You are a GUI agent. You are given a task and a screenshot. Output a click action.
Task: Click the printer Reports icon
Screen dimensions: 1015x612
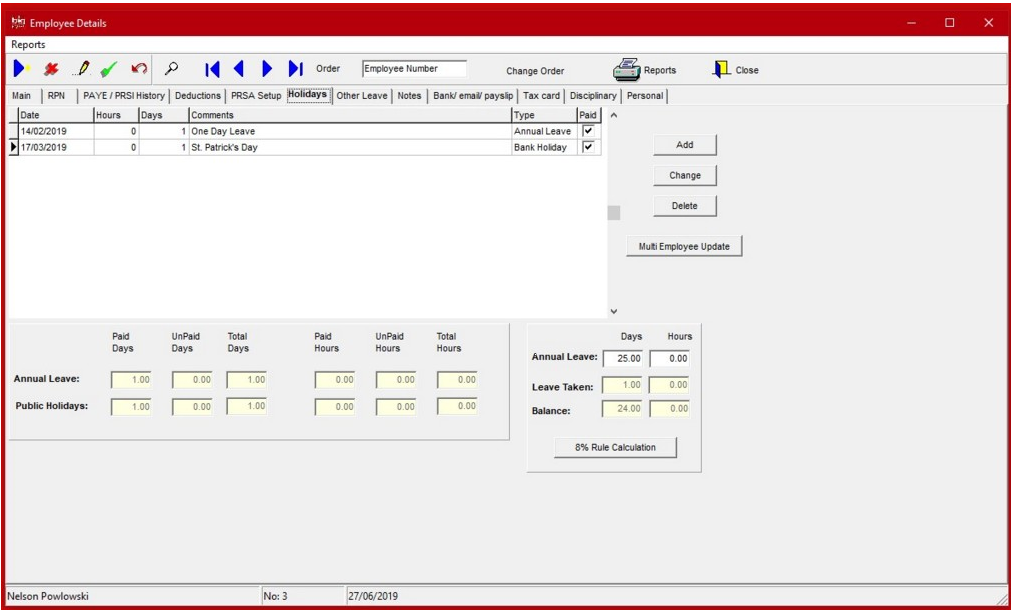tap(625, 68)
